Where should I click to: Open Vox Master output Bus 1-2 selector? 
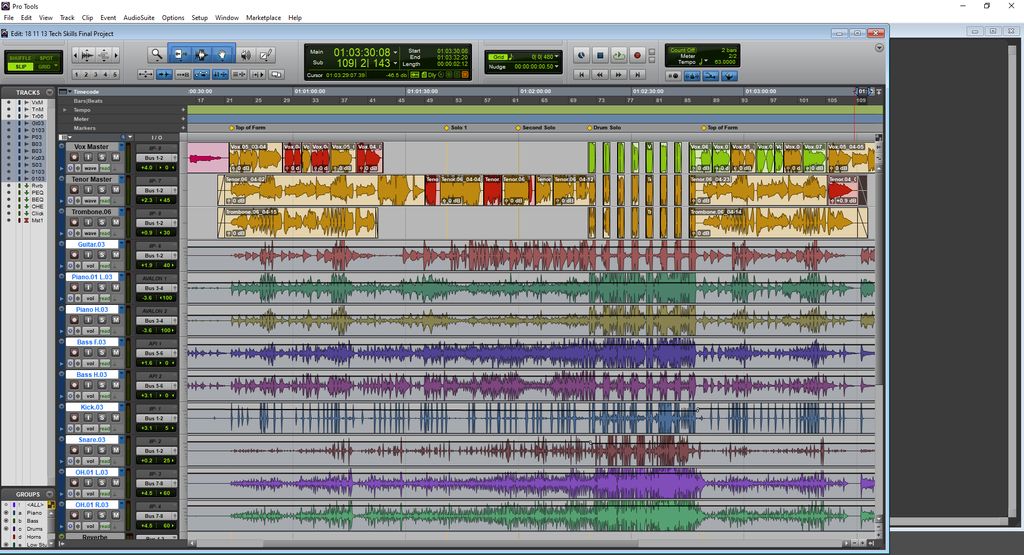(157, 158)
